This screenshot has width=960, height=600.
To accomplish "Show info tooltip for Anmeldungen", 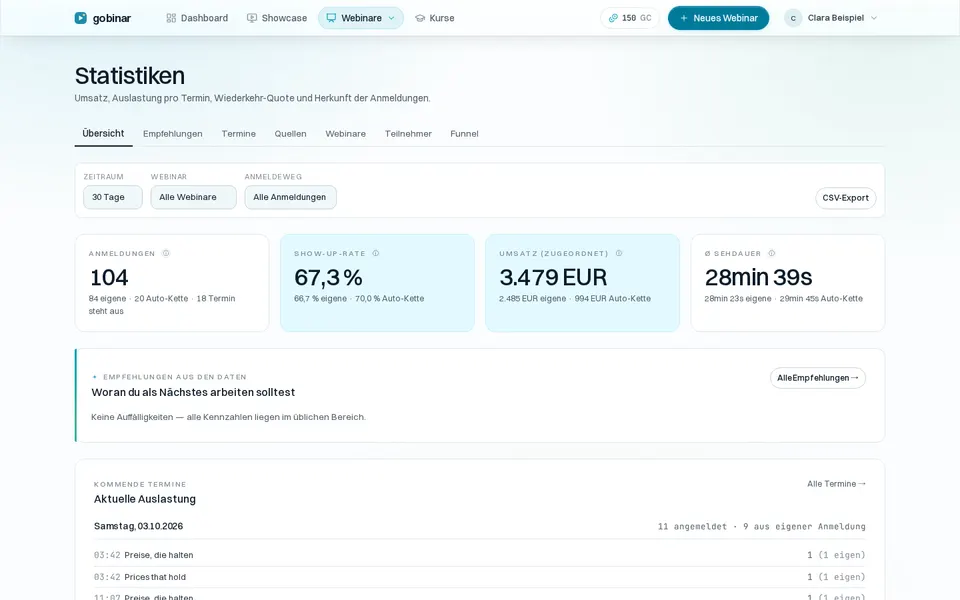I will [166, 253].
